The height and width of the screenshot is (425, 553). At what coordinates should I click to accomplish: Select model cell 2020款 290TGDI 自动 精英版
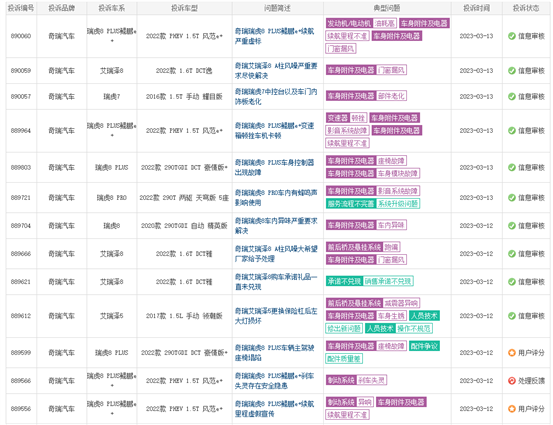click(184, 225)
